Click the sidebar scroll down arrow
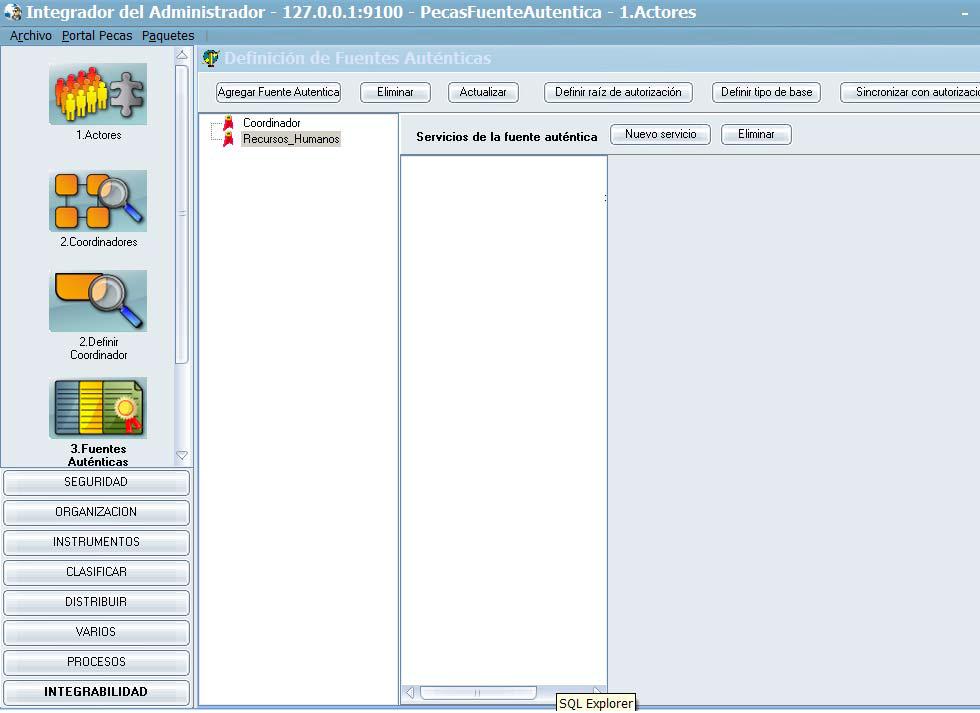This screenshot has width=980, height=713. [x=181, y=455]
